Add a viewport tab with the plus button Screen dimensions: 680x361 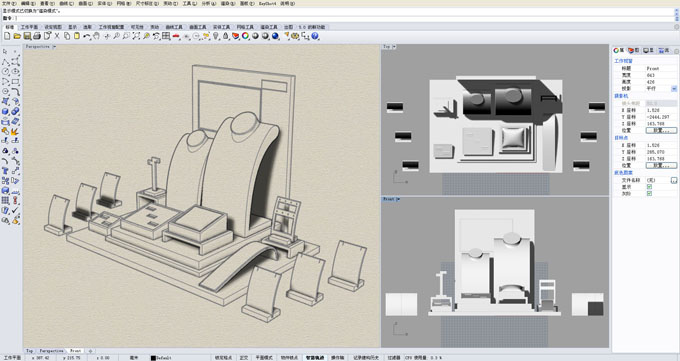click(x=90, y=351)
